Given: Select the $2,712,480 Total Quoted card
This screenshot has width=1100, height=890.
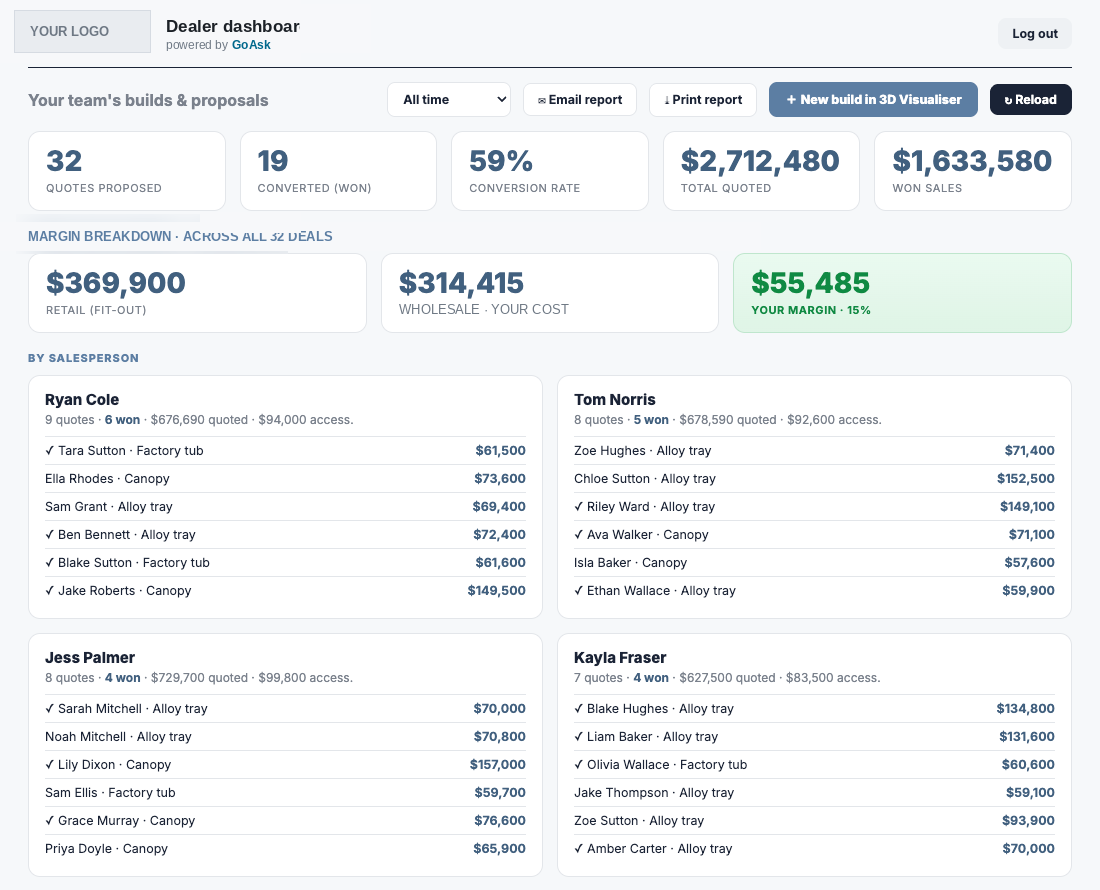Looking at the screenshot, I should pos(761,171).
